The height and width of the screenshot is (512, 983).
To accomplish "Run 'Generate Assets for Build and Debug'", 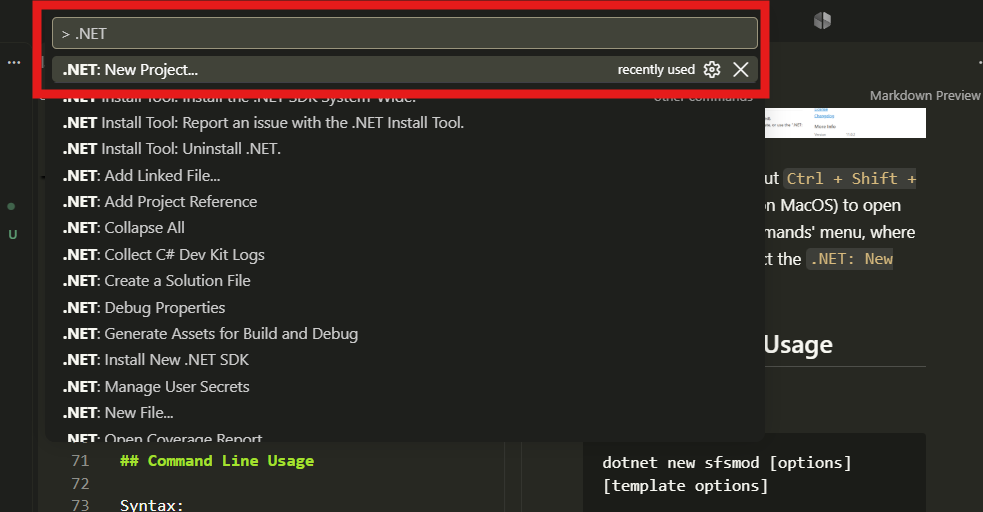I will 404,334.
